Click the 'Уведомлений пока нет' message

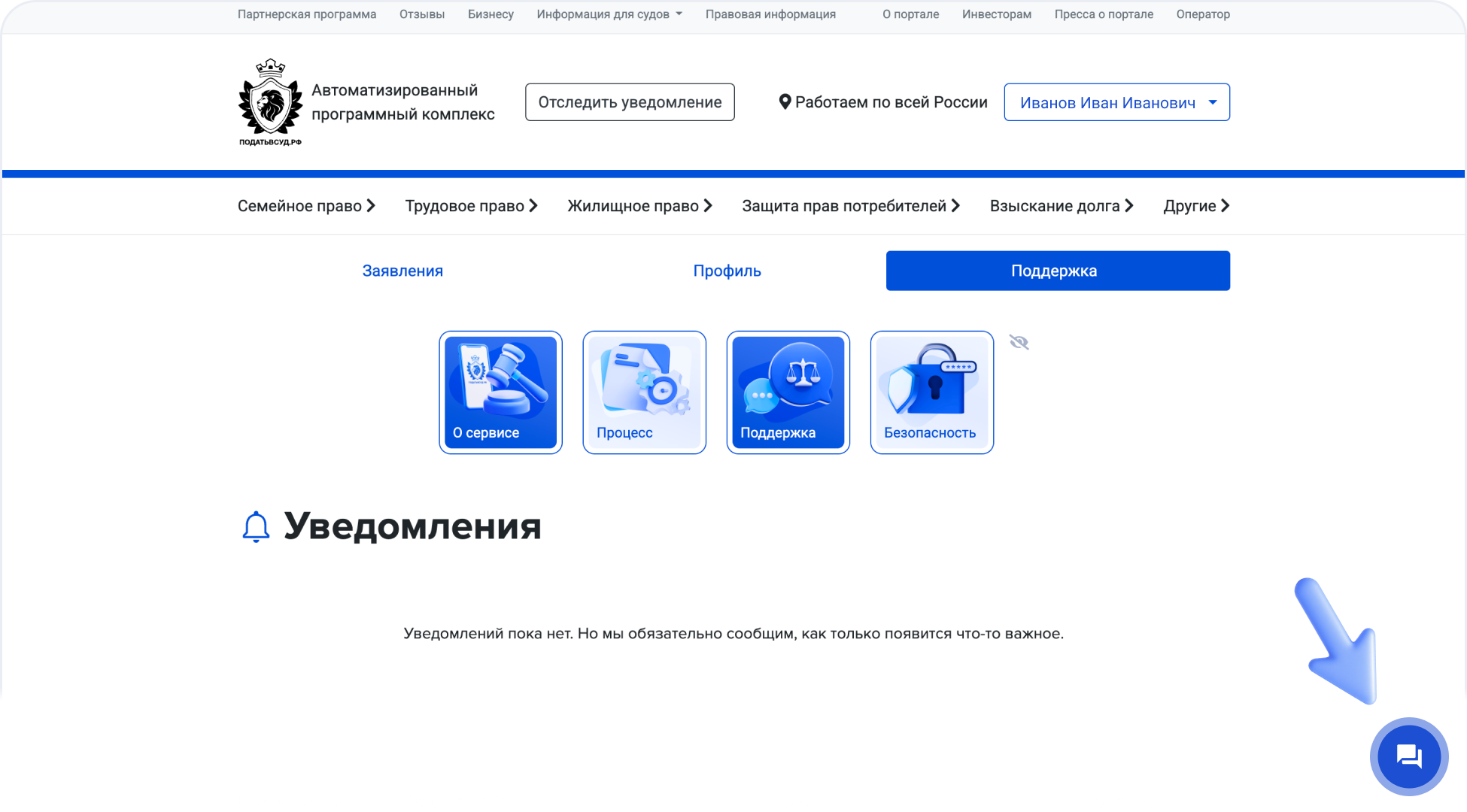coord(733,634)
